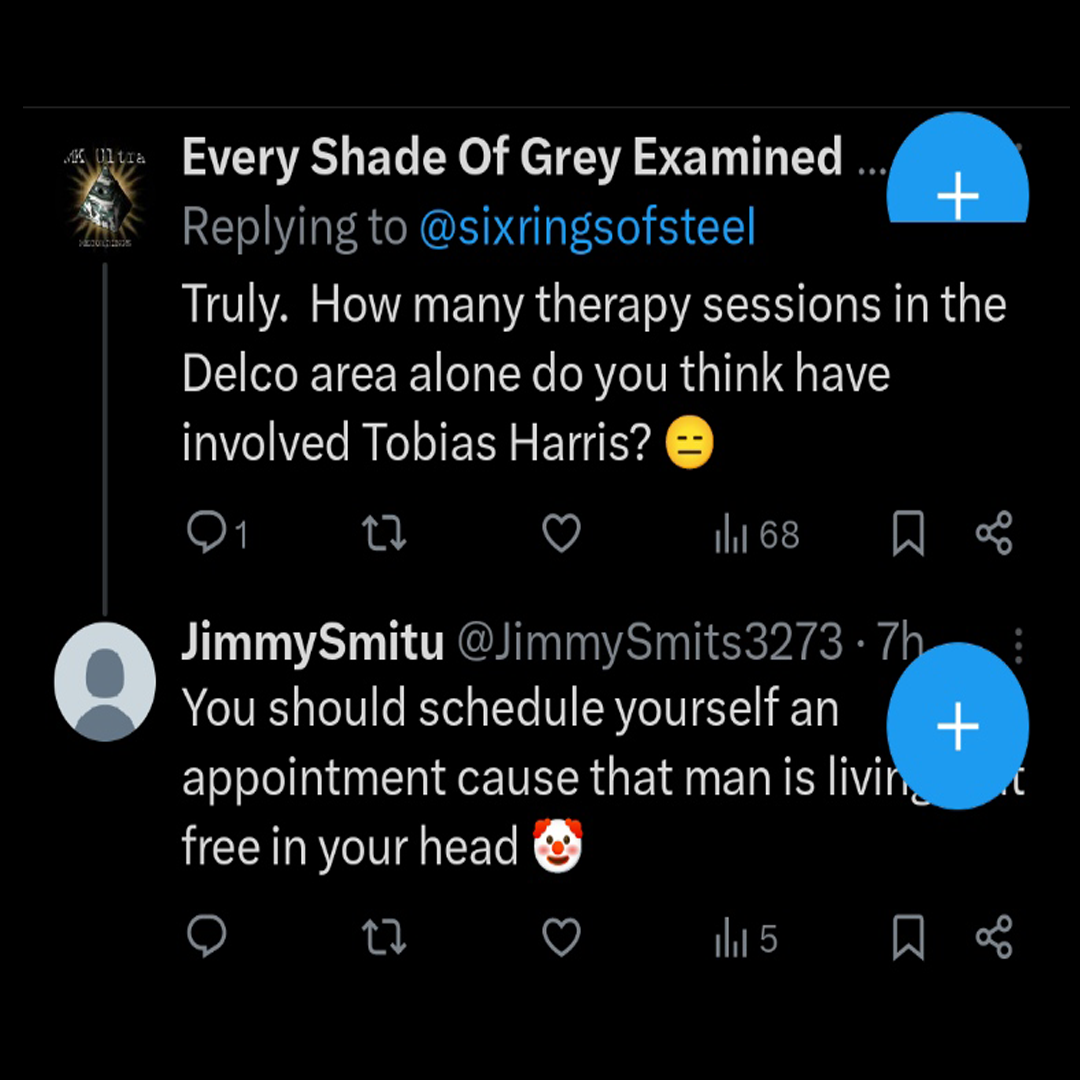Bookmark the Delco area tweet
Image resolution: width=1080 pixels, height=1080 pixels.
[x=908, y=534]
